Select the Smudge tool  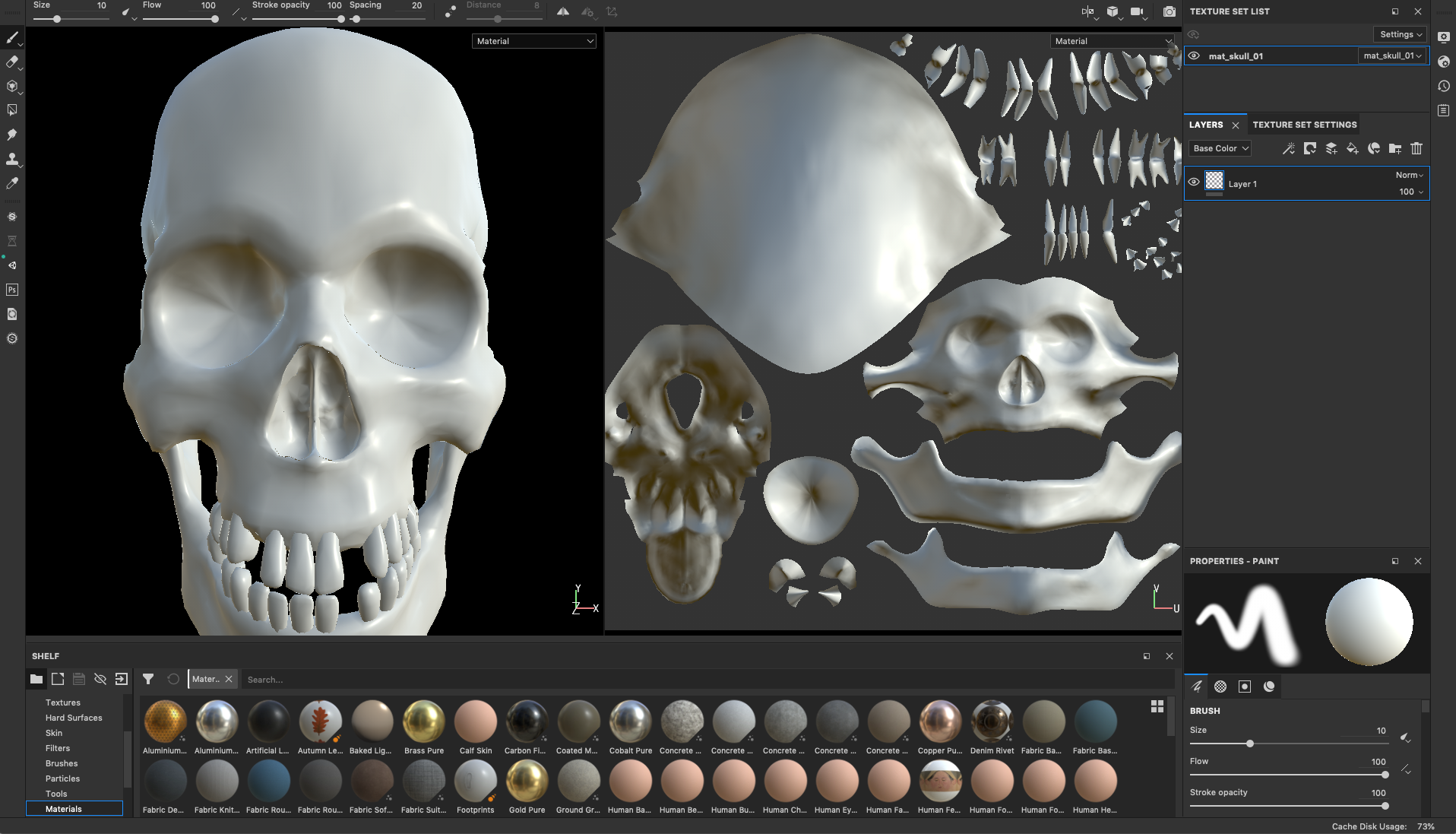12,135
